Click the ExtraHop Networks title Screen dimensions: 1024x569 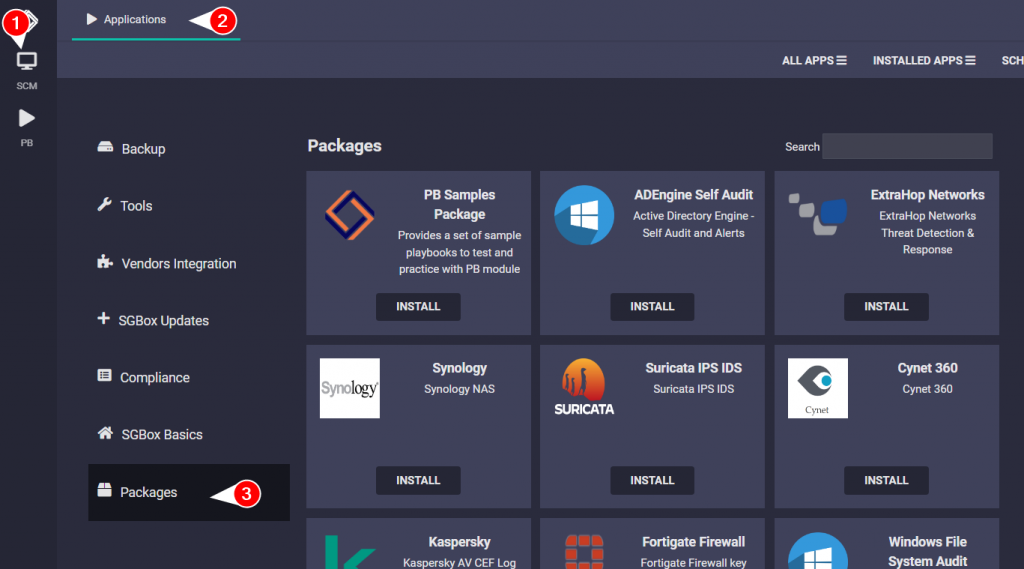[x=927, y=195]
